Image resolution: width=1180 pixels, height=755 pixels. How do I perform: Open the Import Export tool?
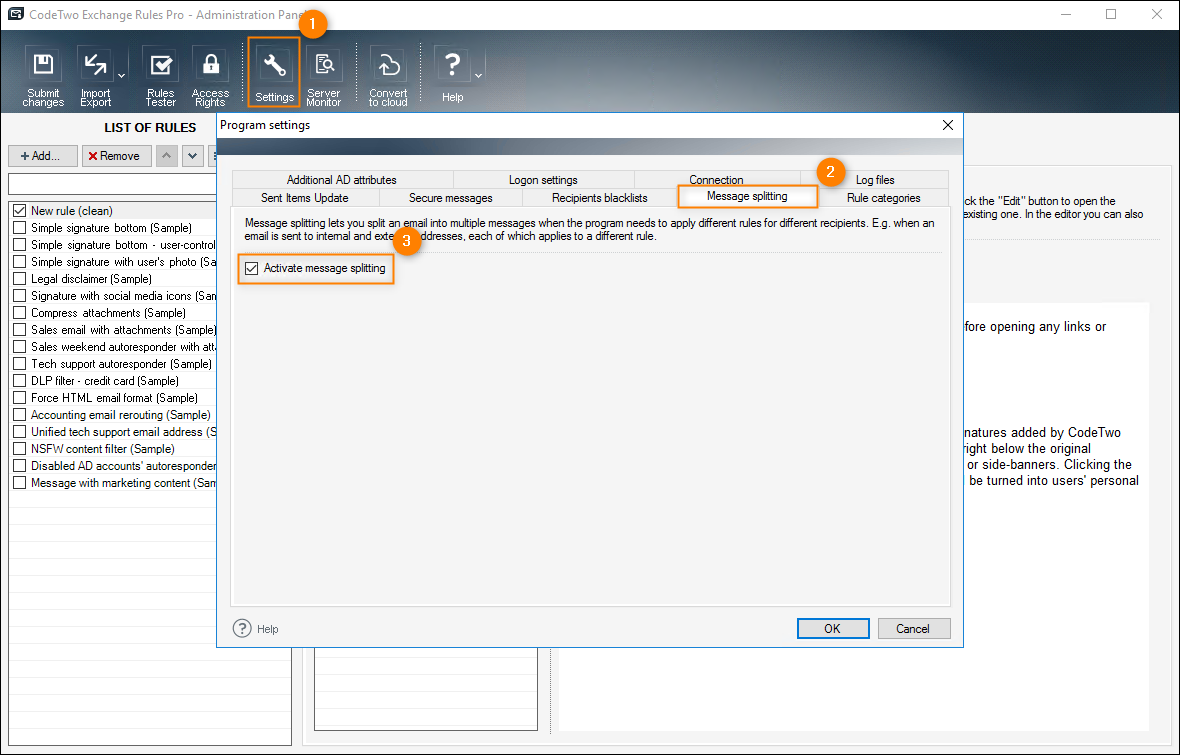click(x=95, y=76)
